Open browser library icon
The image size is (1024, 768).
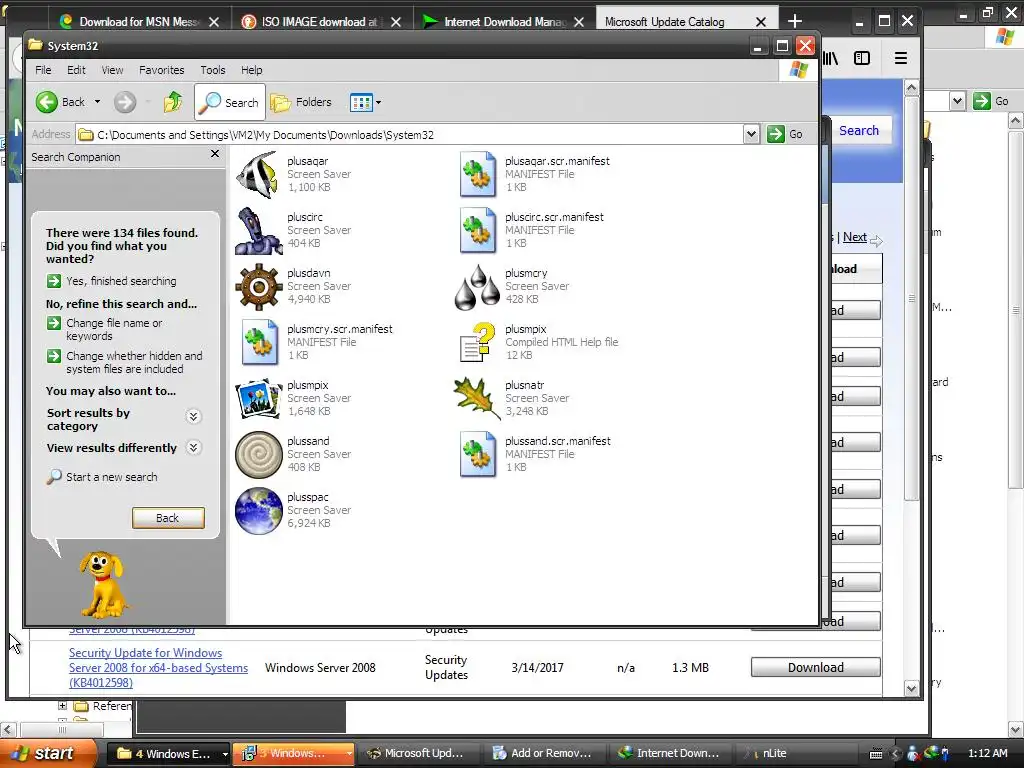pos(831,58)
